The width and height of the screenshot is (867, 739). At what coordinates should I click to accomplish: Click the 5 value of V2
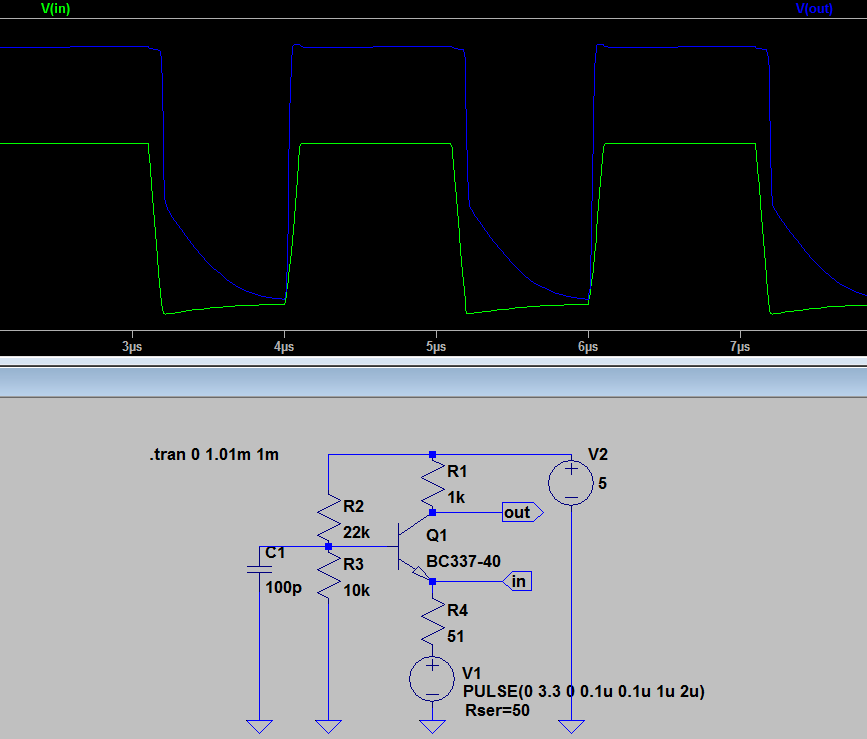point(602,483)
